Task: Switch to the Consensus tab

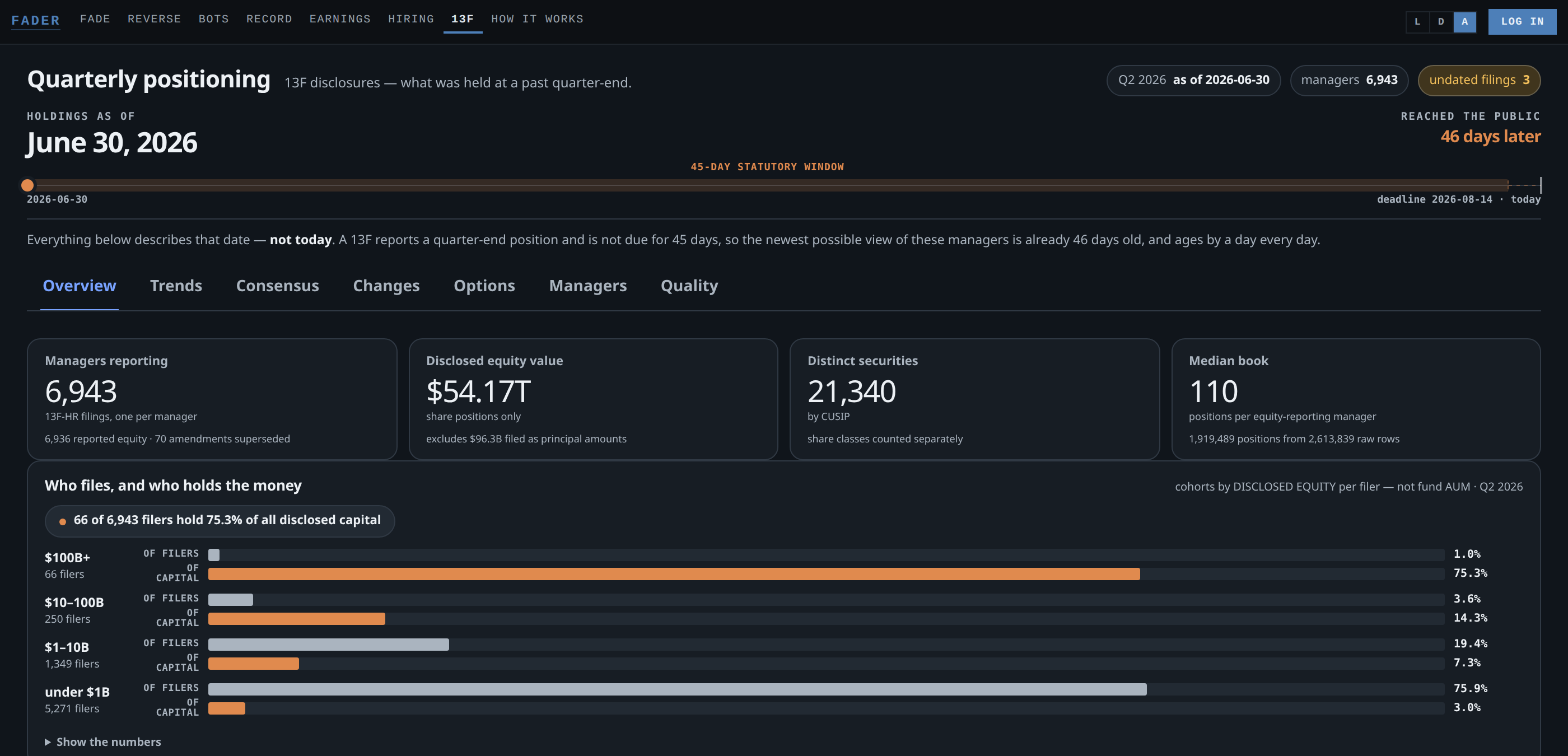Action: pos(278,286)
